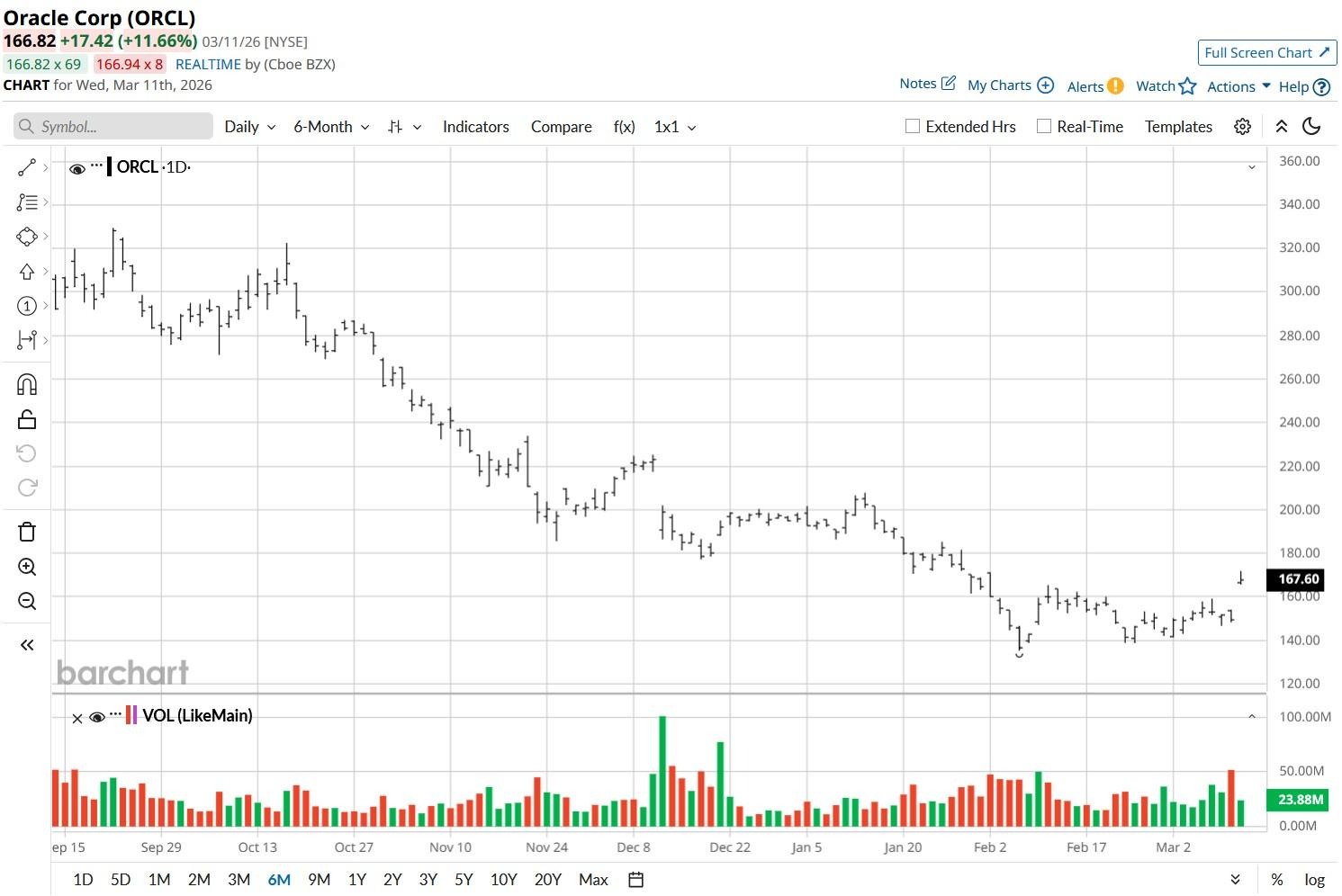This screenshot has width=1342, height=896.
Task: Enable the Extended Hrs checkbox
Action: click(913, 127)
